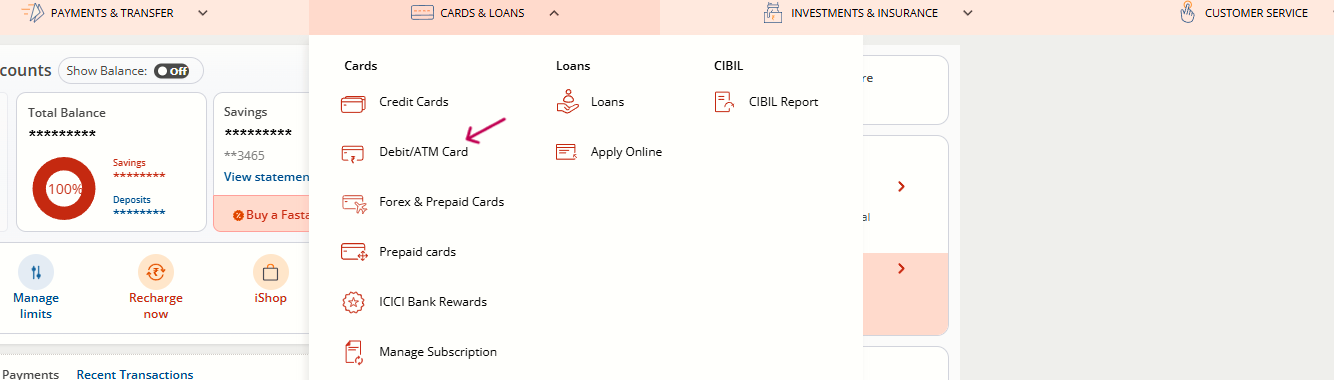Open CIBIL Report entry
The image size is (1334, 380).
pyautogui.click(x=784, y=102)
